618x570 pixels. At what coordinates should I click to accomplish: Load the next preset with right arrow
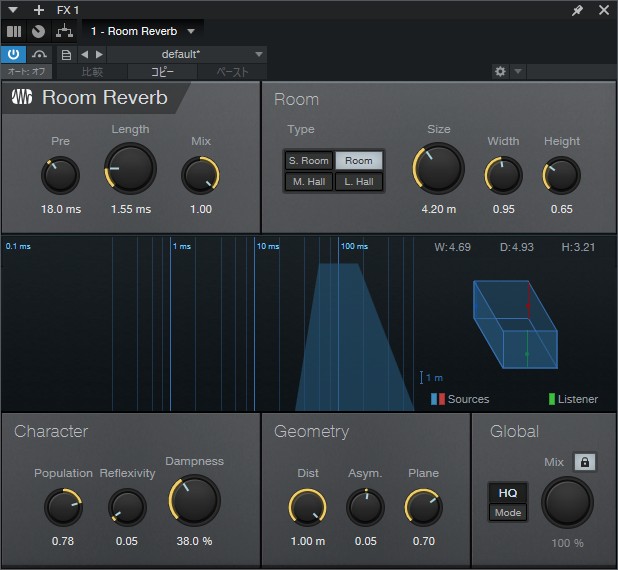tap(99, 54)
